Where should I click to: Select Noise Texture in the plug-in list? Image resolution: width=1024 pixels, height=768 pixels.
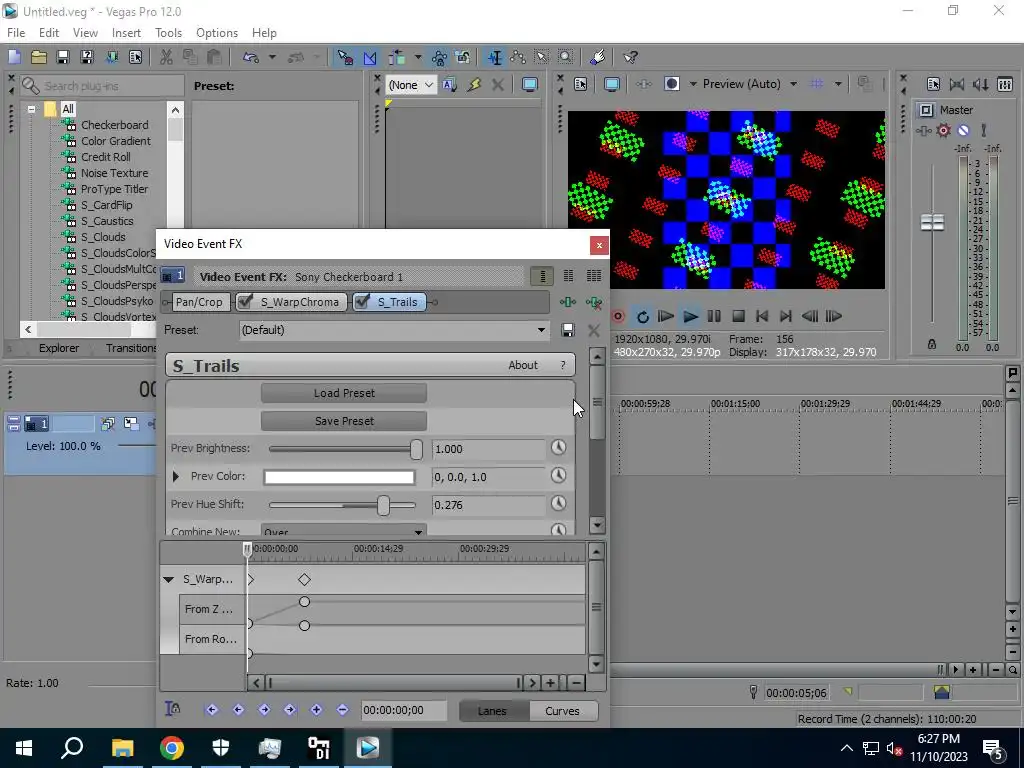click(x=114, y=173)
